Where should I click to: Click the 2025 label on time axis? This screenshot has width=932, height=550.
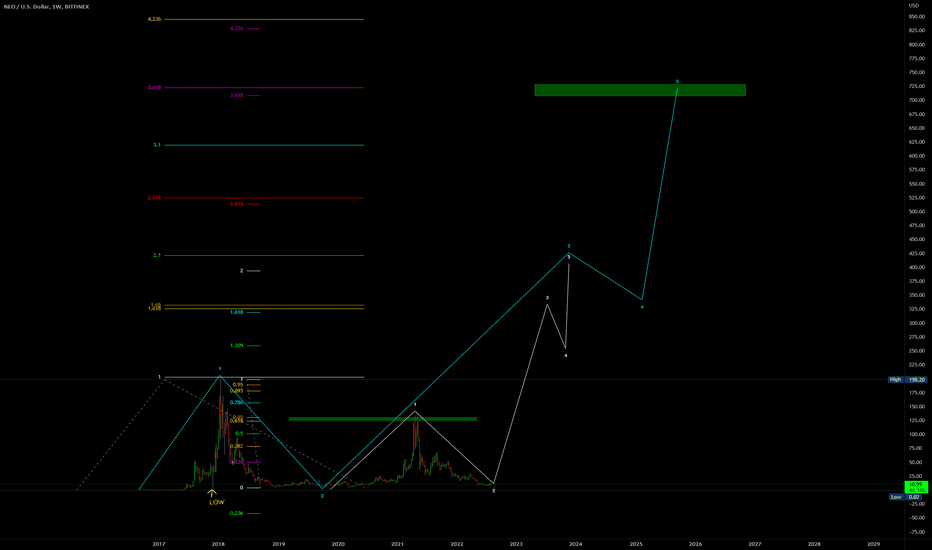pyautogui.click(x=636, y=544)
